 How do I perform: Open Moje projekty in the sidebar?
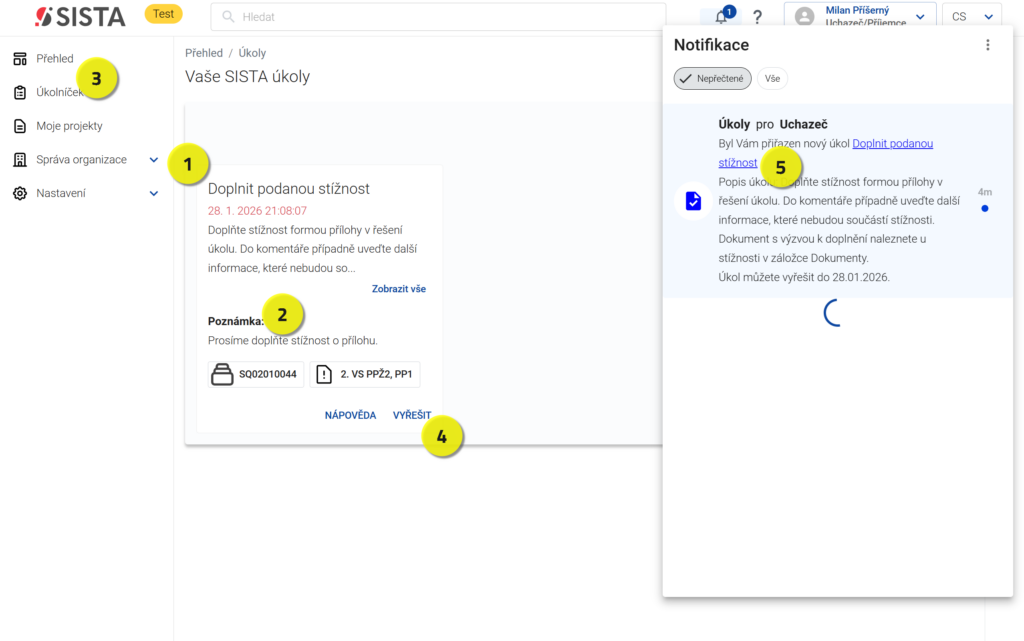(x=69, y=126)
